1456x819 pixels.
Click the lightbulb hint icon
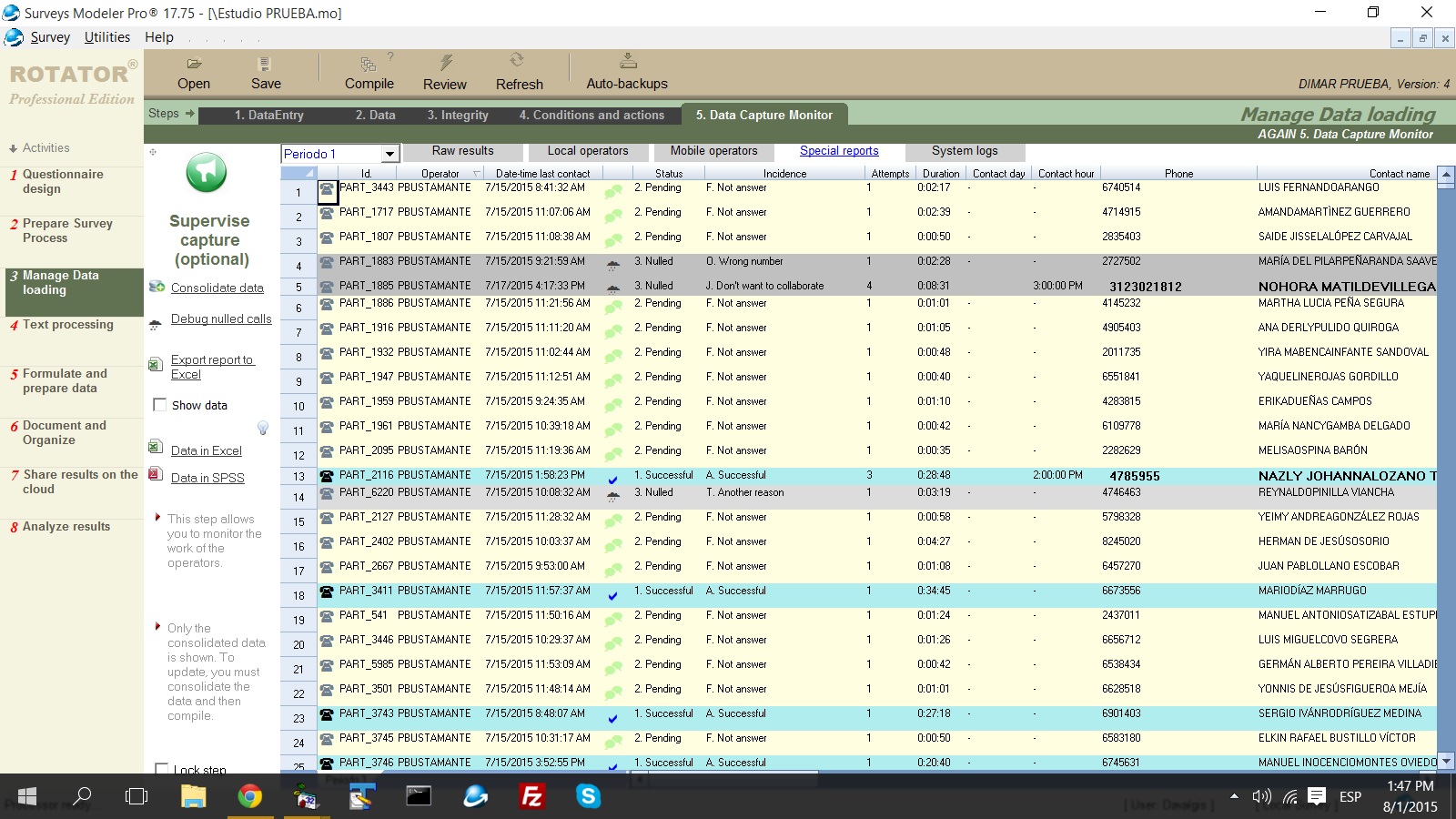[263, 428]
